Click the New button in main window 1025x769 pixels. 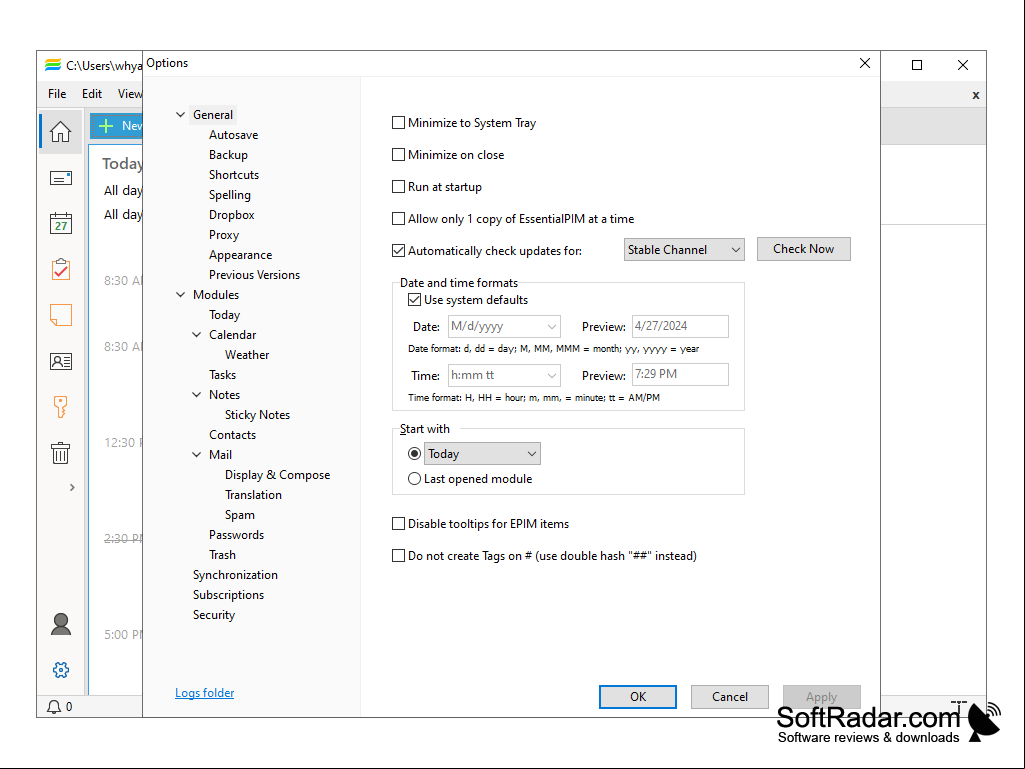pyautogui.click(x=117, y=126)
